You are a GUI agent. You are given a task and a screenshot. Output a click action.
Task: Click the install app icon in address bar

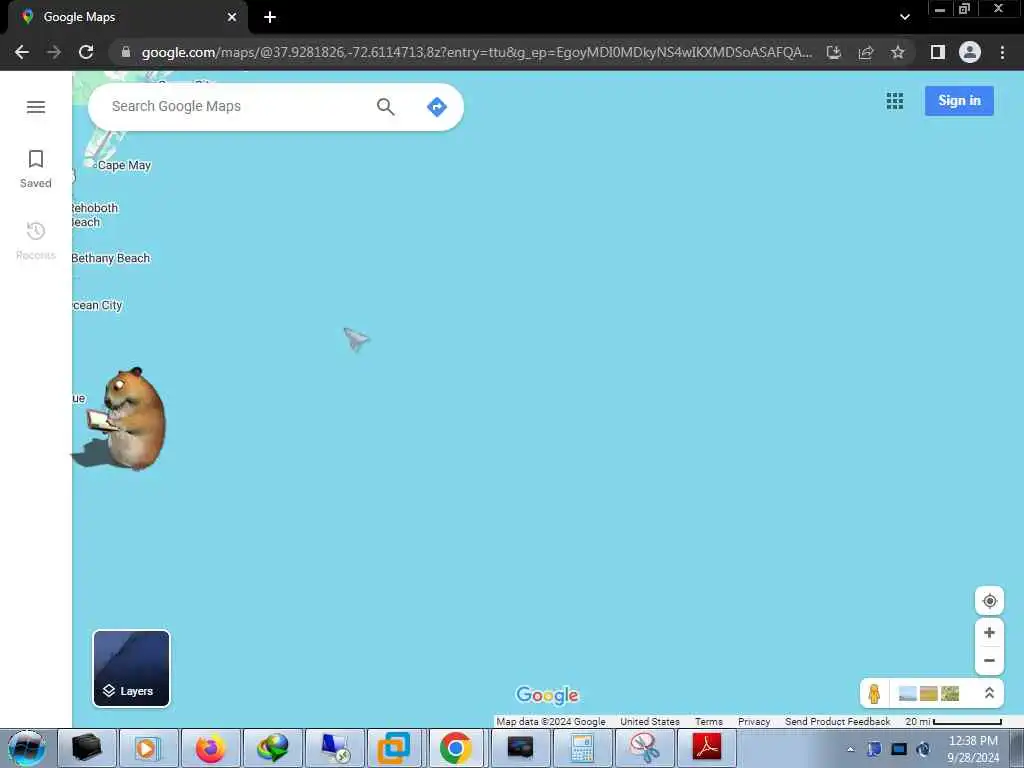click(834, 52)
